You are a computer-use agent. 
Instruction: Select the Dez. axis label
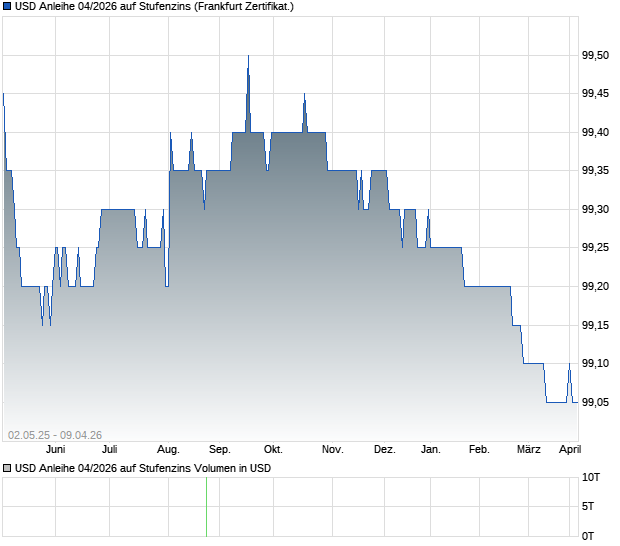click(x=385, y=450)
